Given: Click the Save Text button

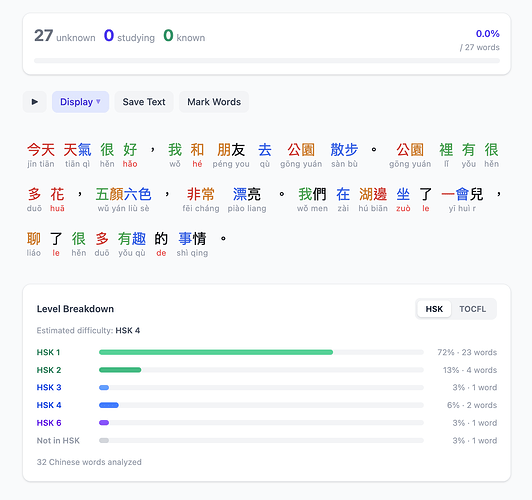Looking at the screenshot, I should coord(144,102).
